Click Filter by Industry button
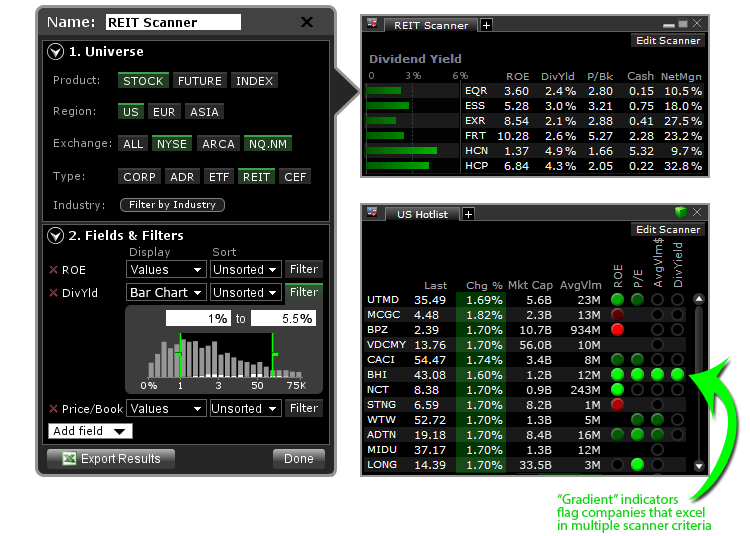 [172, 205]
